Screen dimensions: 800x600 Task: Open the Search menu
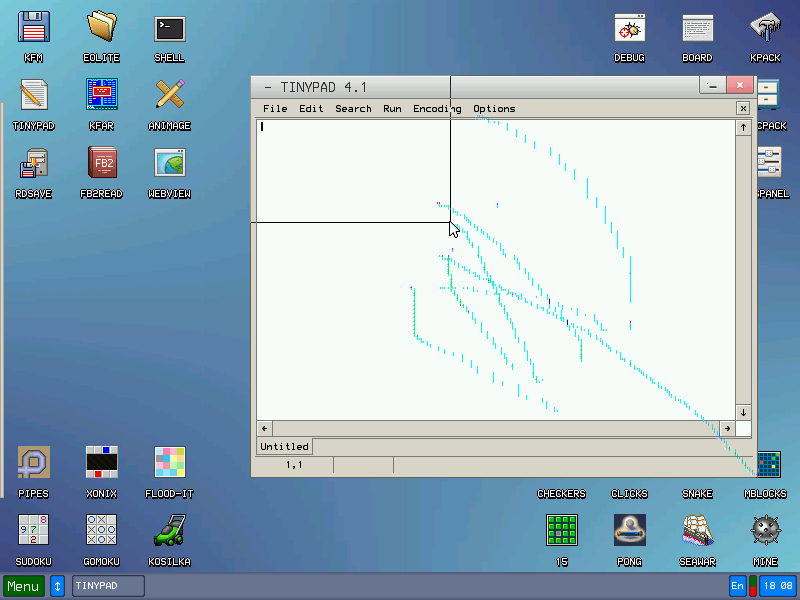[x=353, y=109]
